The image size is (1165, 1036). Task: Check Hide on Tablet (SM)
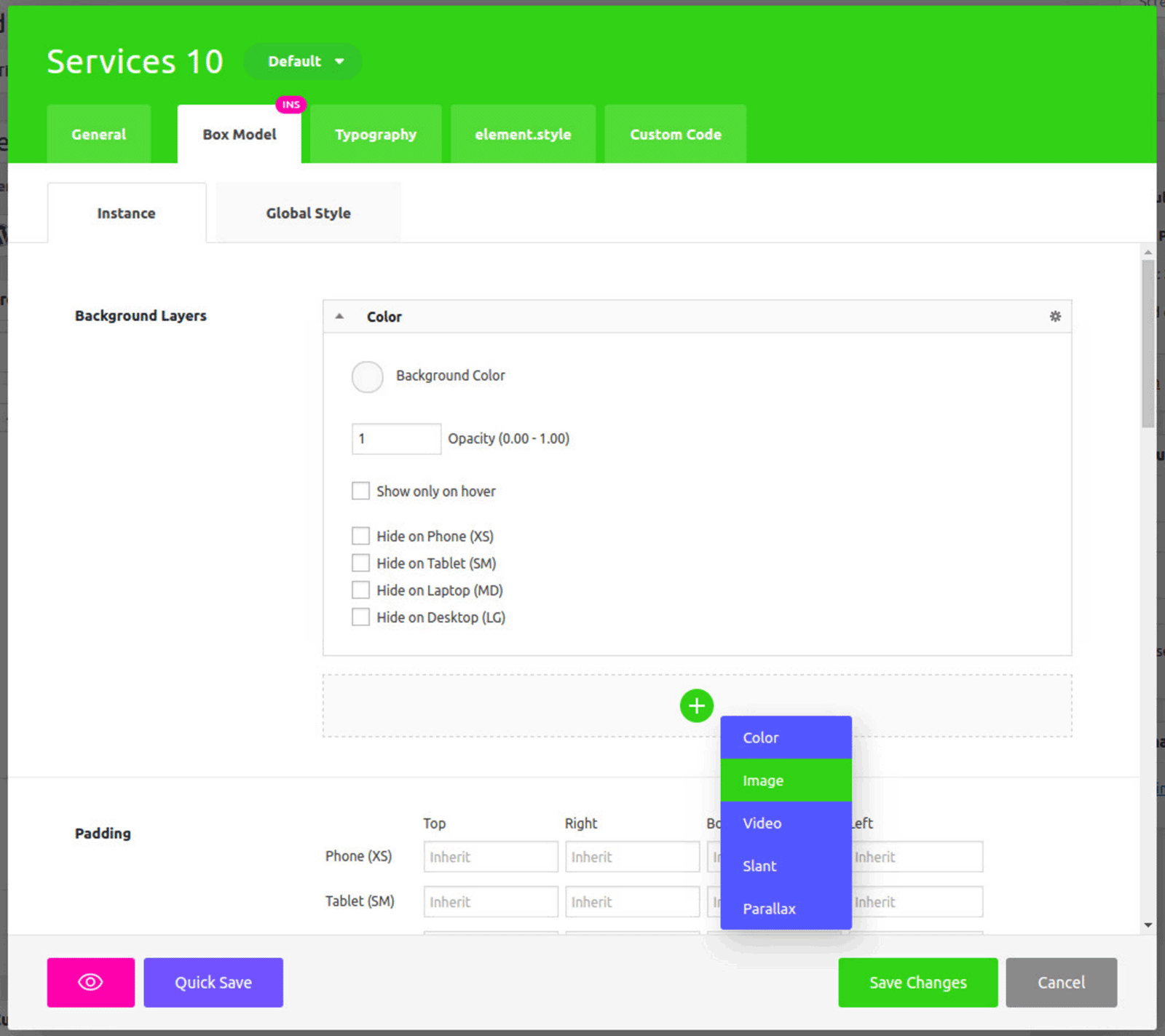360,563
